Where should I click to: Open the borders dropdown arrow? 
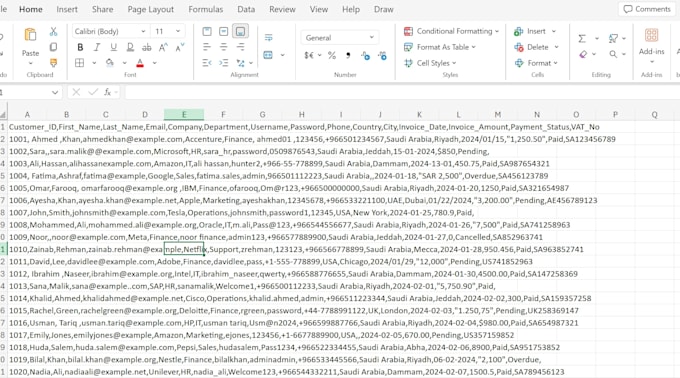click(x=94, y=63)
